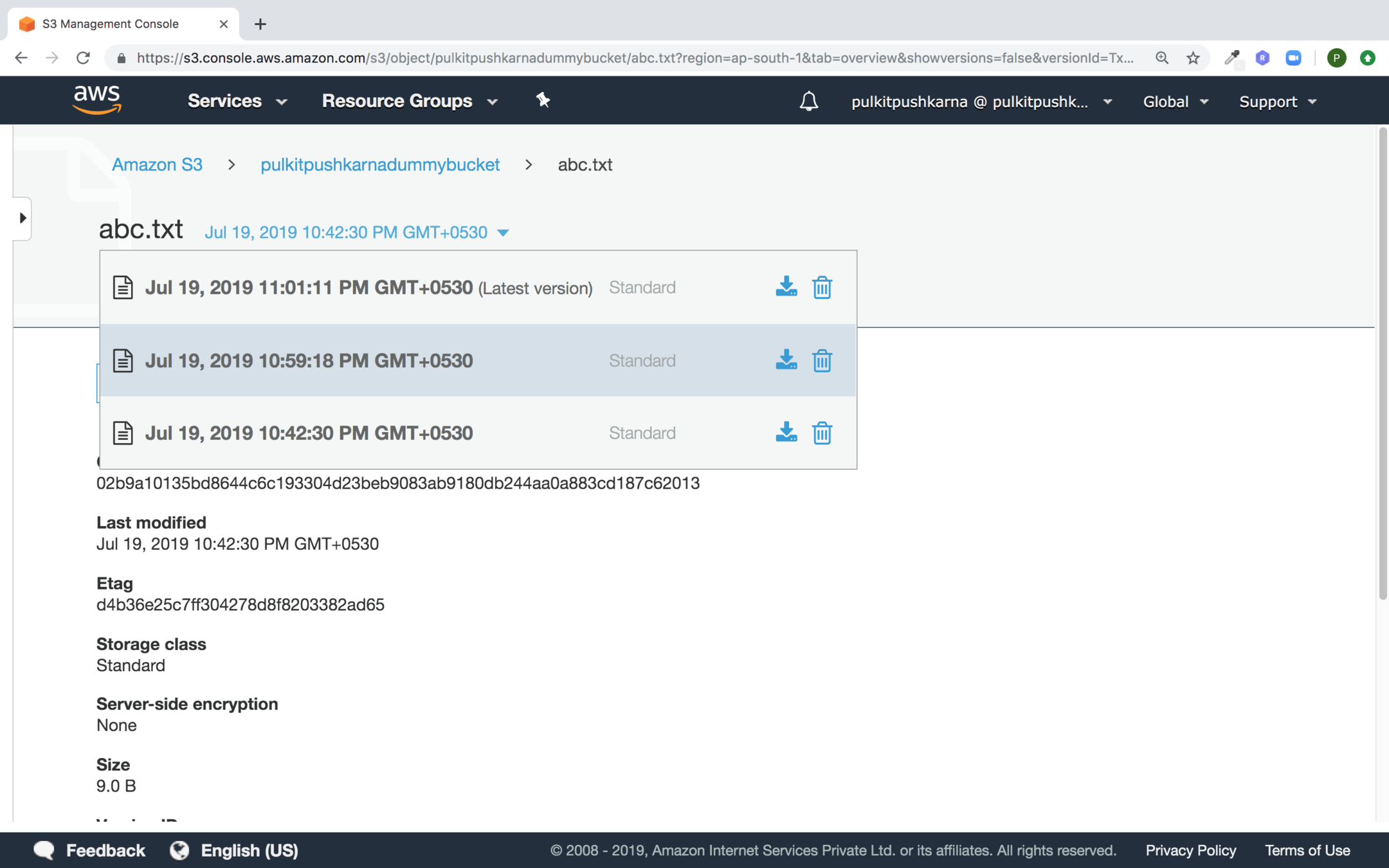
Task: Open the pulkitpushkarnadummybucket breadcrumb link
Action: click(x=379, y=165)
